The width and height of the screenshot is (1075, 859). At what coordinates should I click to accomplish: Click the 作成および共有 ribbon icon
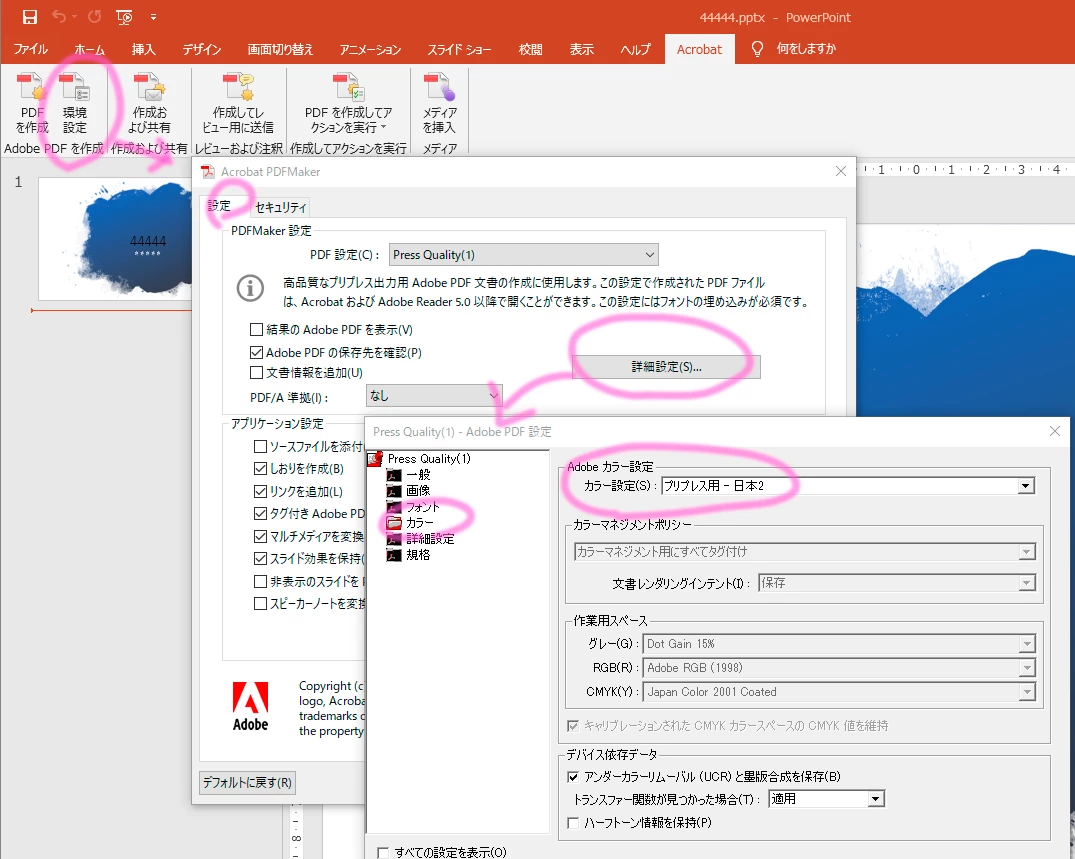click(149, 104)
